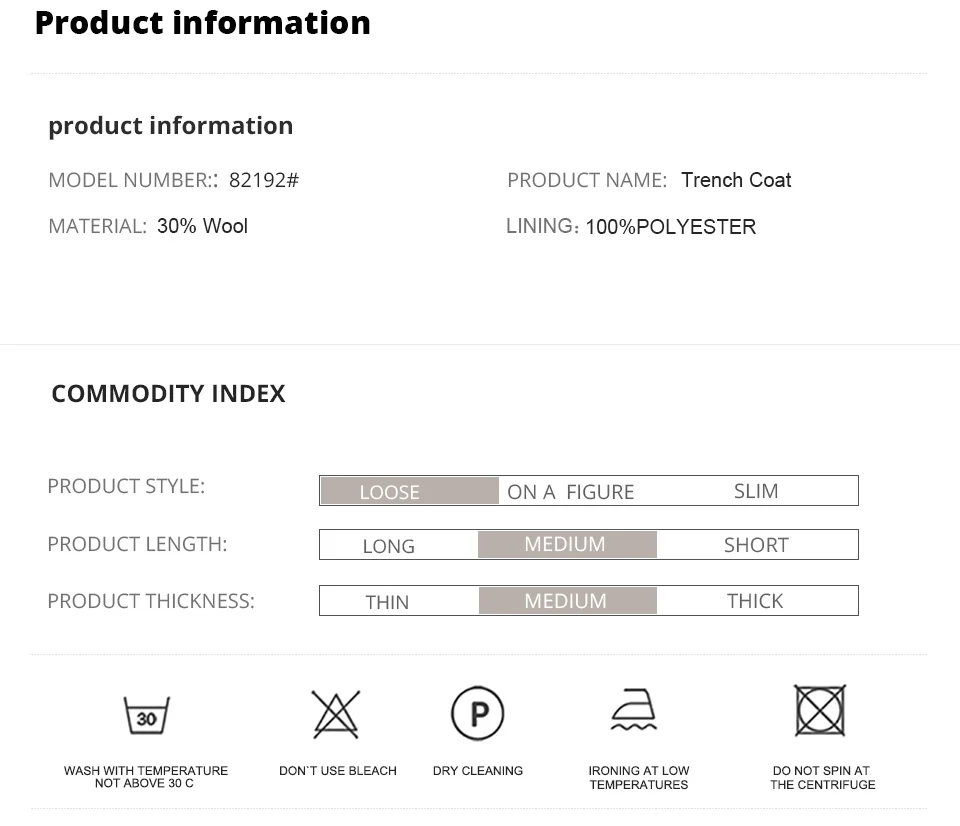Click the Trench Coat product name
This screenshot has height=826, width=960.
pyautogui.click(x=736, y=180)
